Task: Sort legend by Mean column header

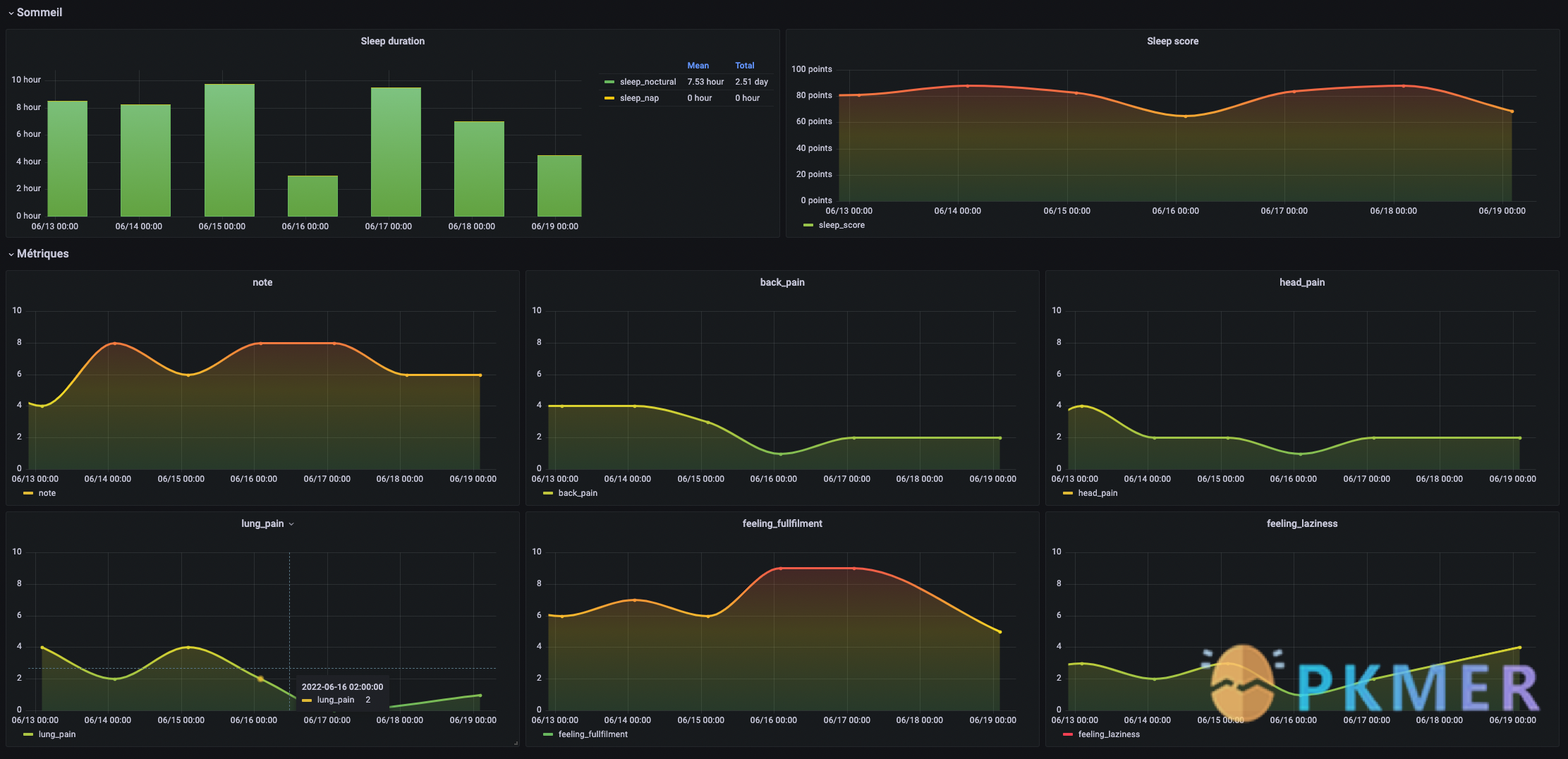Action: point(698,66)
